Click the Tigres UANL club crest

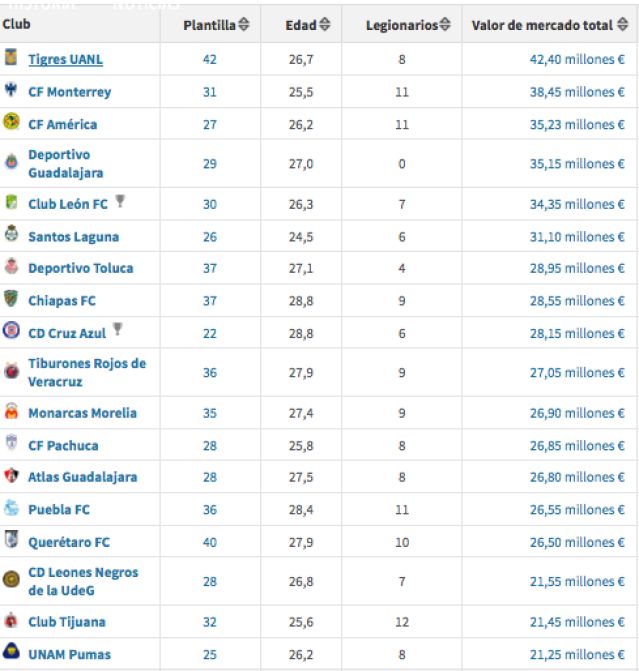coord(12,57)
